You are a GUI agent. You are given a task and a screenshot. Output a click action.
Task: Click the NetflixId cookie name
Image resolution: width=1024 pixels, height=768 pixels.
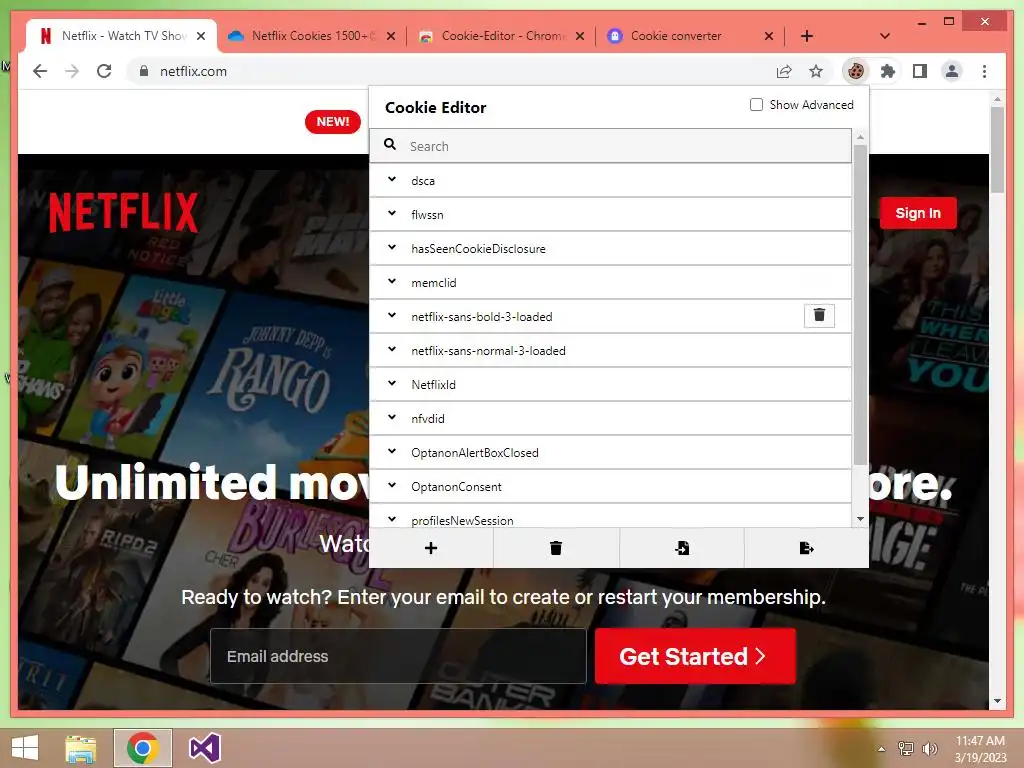click(x=434, y=385)
